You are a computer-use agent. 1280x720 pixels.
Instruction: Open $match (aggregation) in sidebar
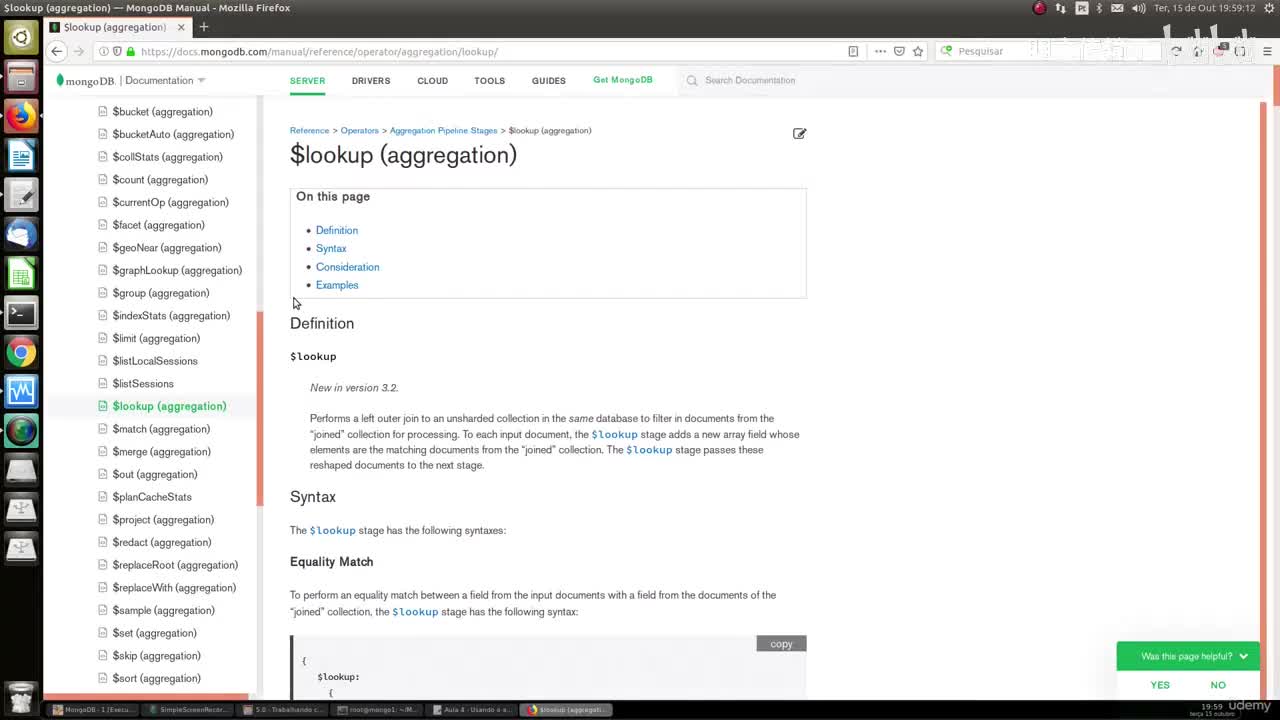pyautogui.click(x=161, y=429)
